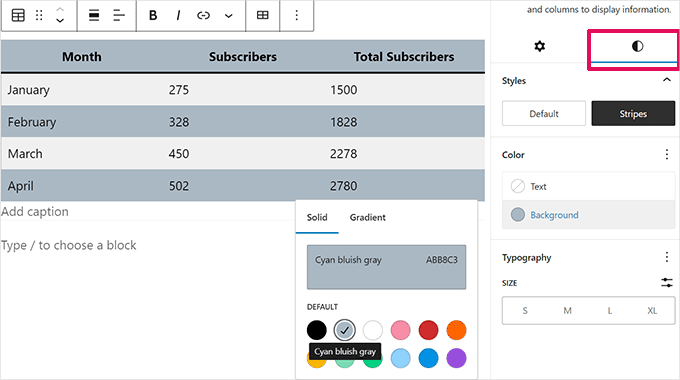Screen dimensions: 680x380
Task: Switch to the Styles half-circle tab
Action: click(x=637, y=46)
